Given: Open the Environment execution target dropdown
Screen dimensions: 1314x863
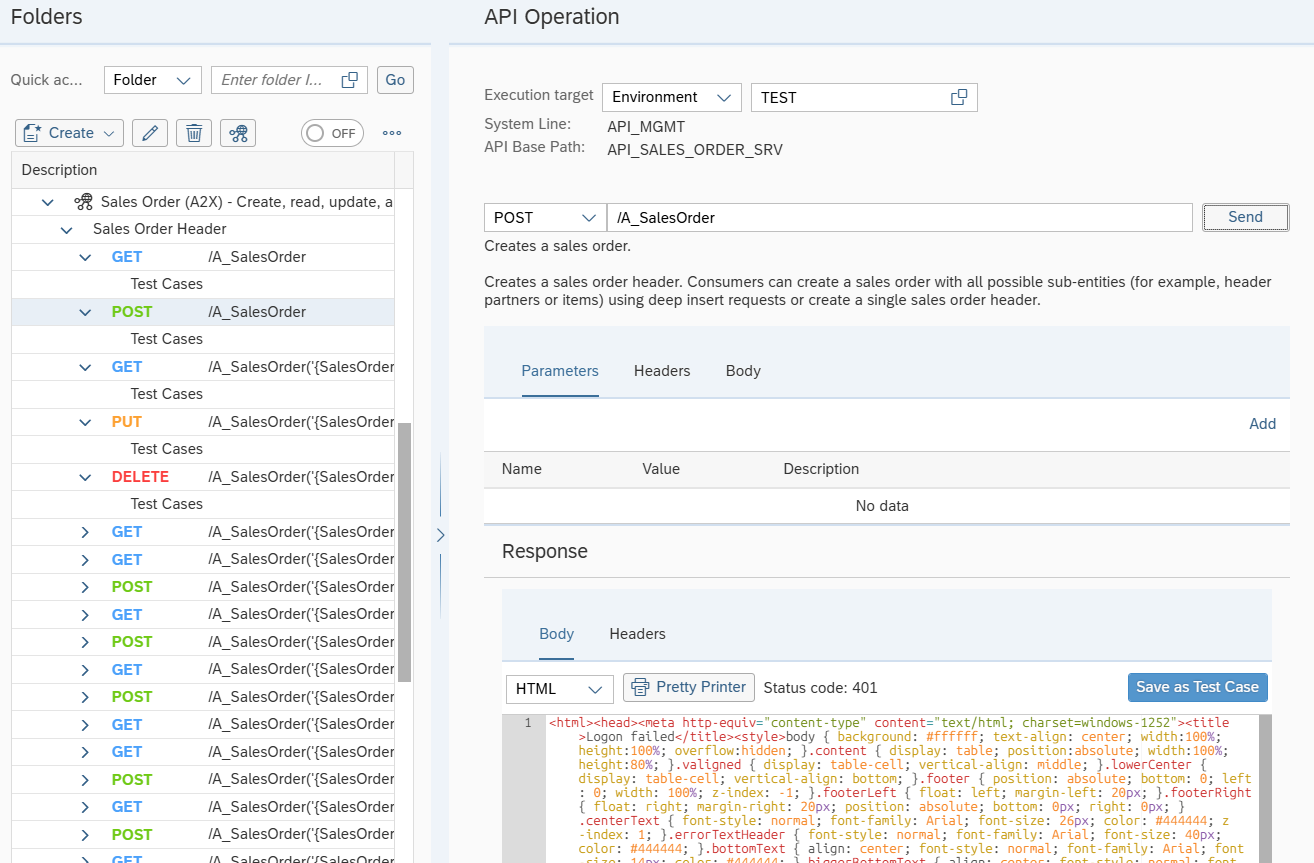Looking at the screenshot, I should tap(671, 97).
